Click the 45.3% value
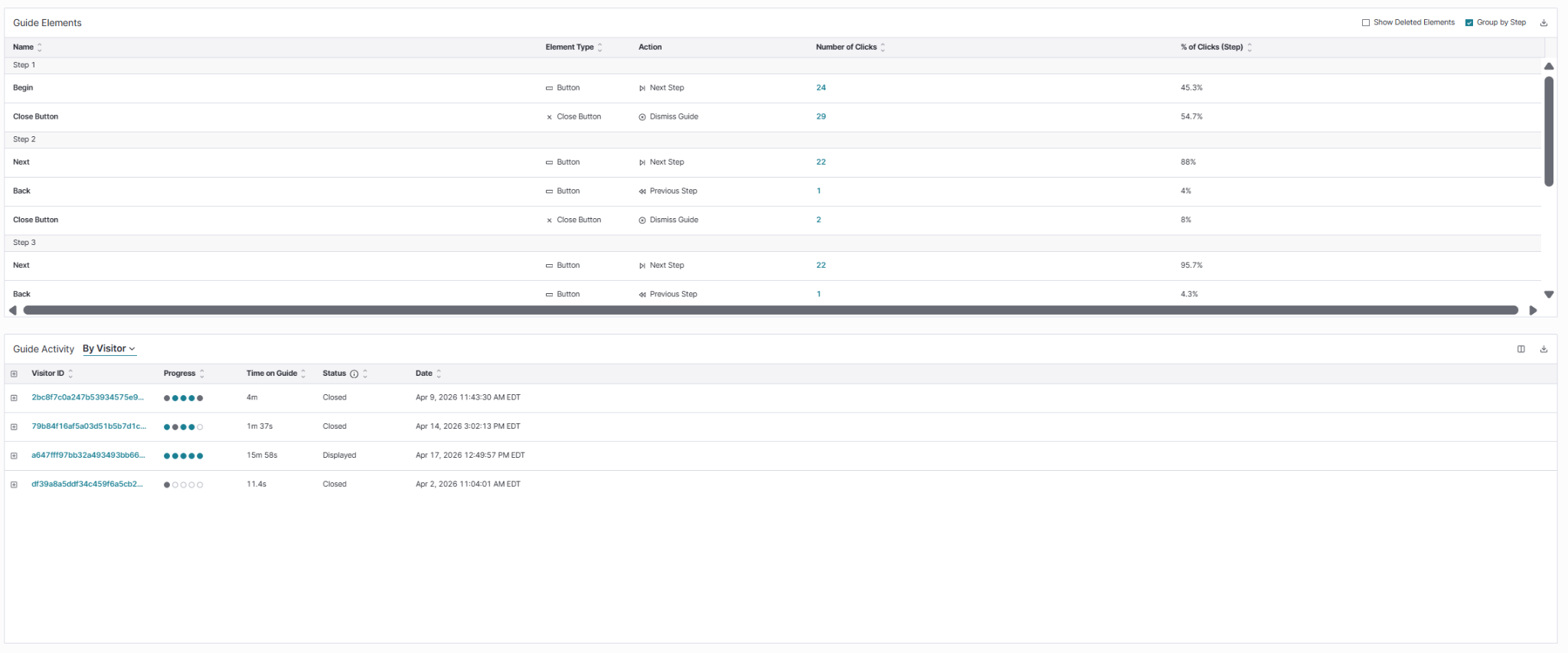This screenshot has height=653, width=1568. tap(1191, 87)
